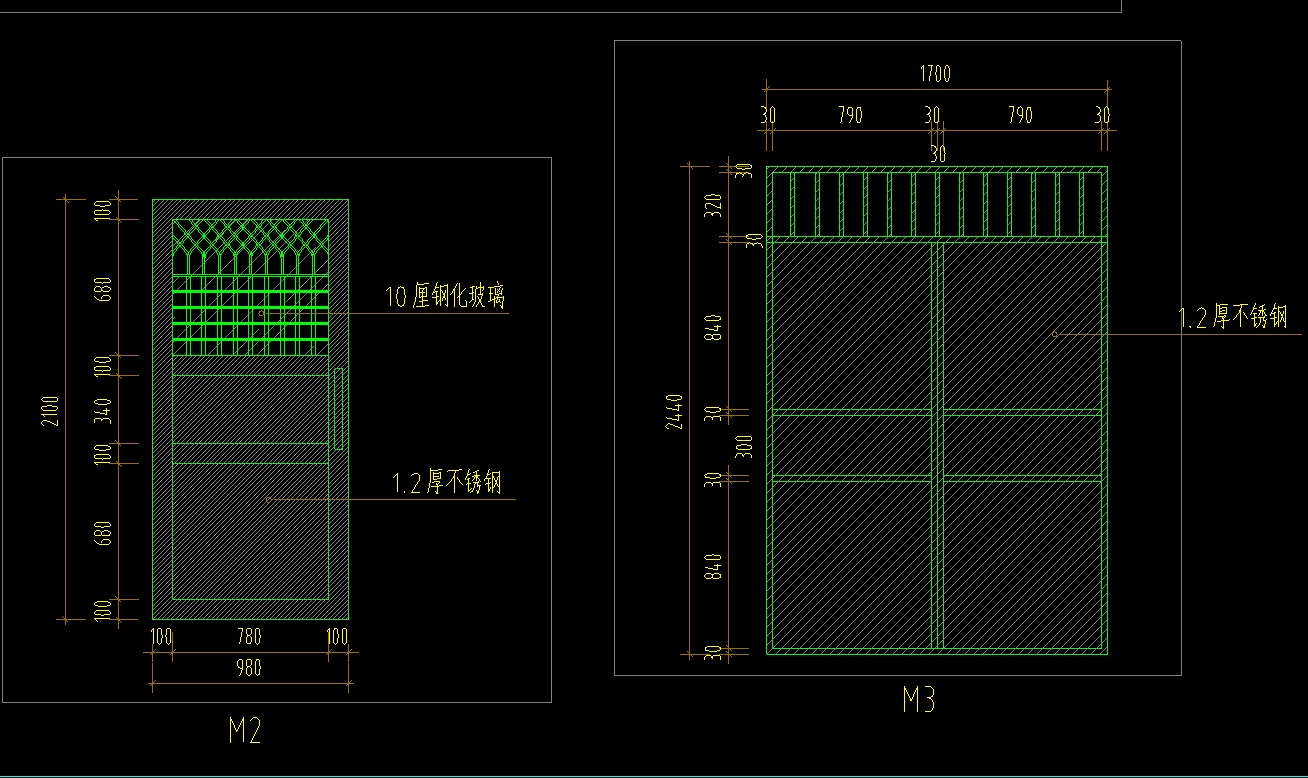Select the 1700 overall width dimension
This screenshot has width=1308, height=778.
pos(935,74)
